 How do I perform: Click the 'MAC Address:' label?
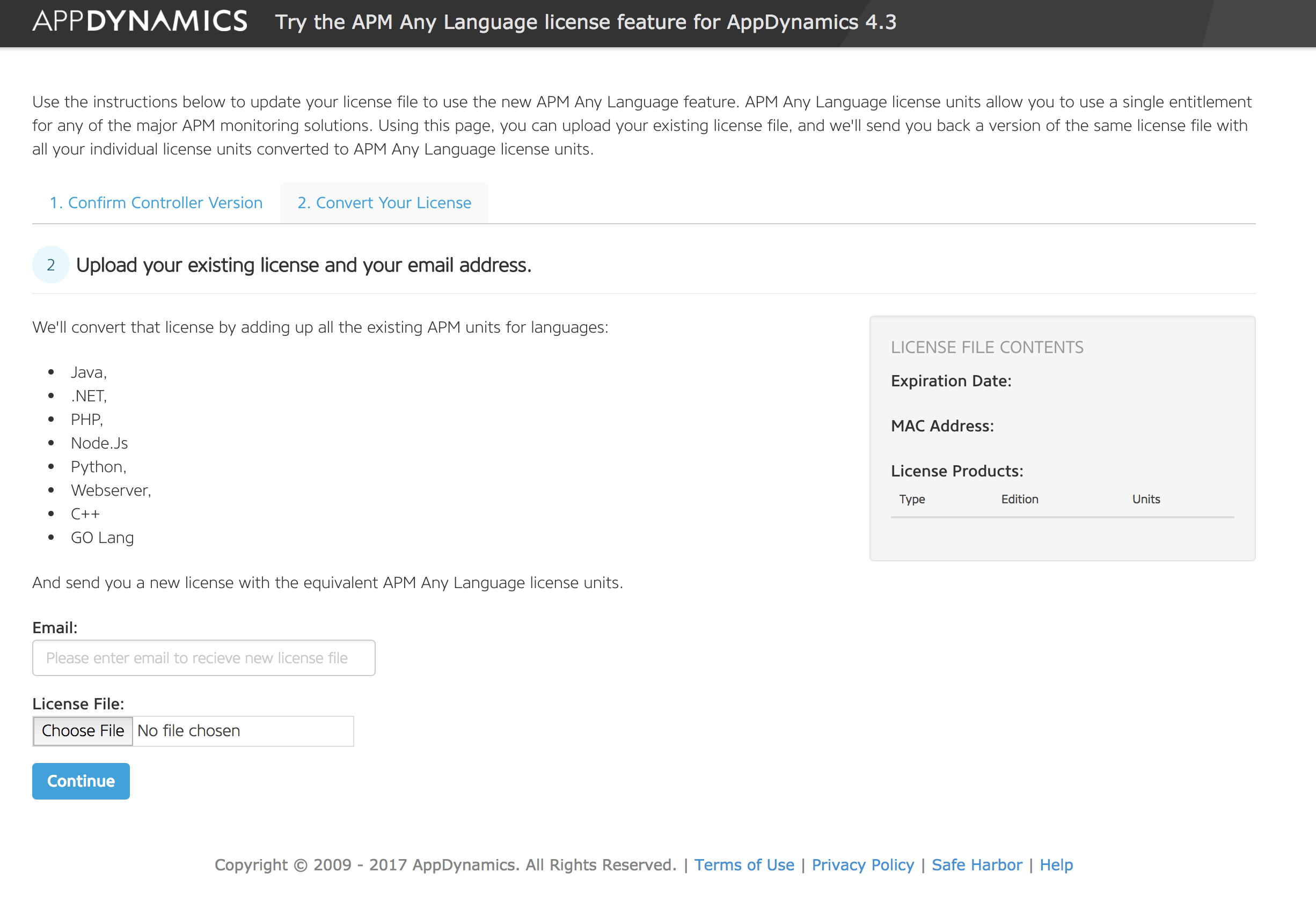pyautogui.click(x=942, y=426)
